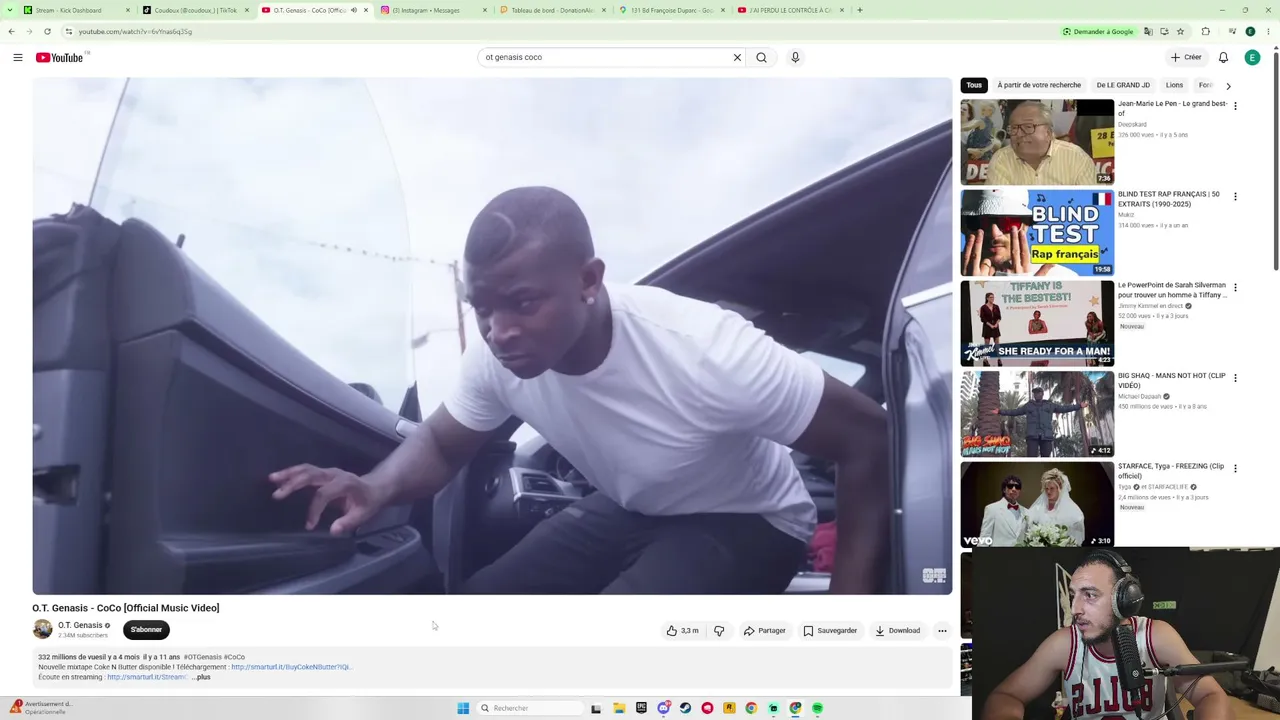The image size is (1280, 720).
Task: Click the Windows taskbar Rechercher box
Action: tap(528, 708)
